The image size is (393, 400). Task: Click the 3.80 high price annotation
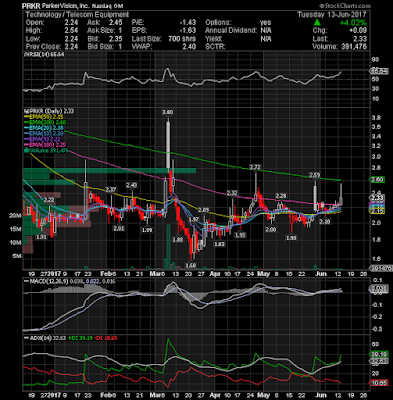[x=167, y=112]
